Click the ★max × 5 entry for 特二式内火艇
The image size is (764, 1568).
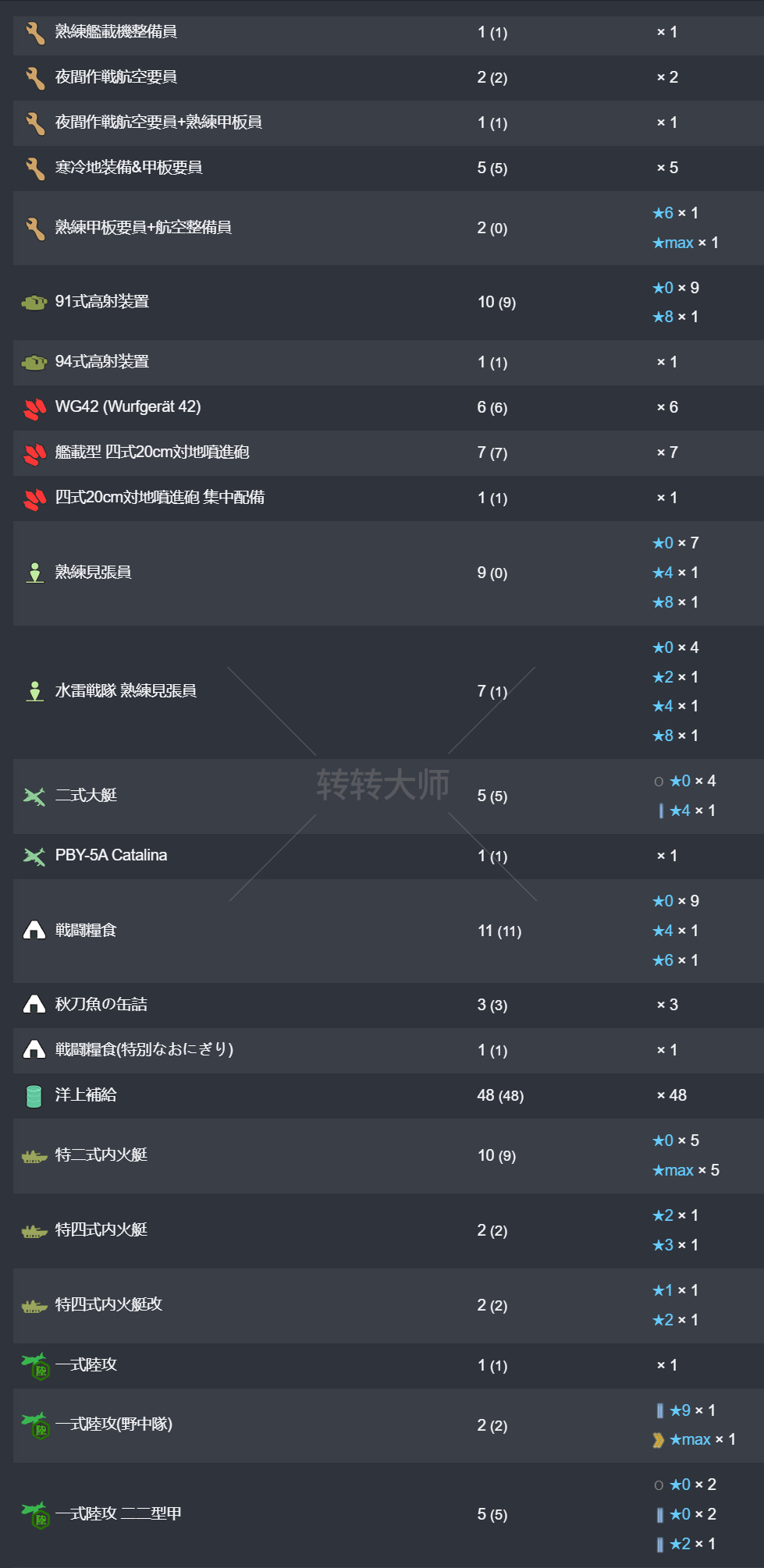pyautogui.click(x=686, y=1170)
